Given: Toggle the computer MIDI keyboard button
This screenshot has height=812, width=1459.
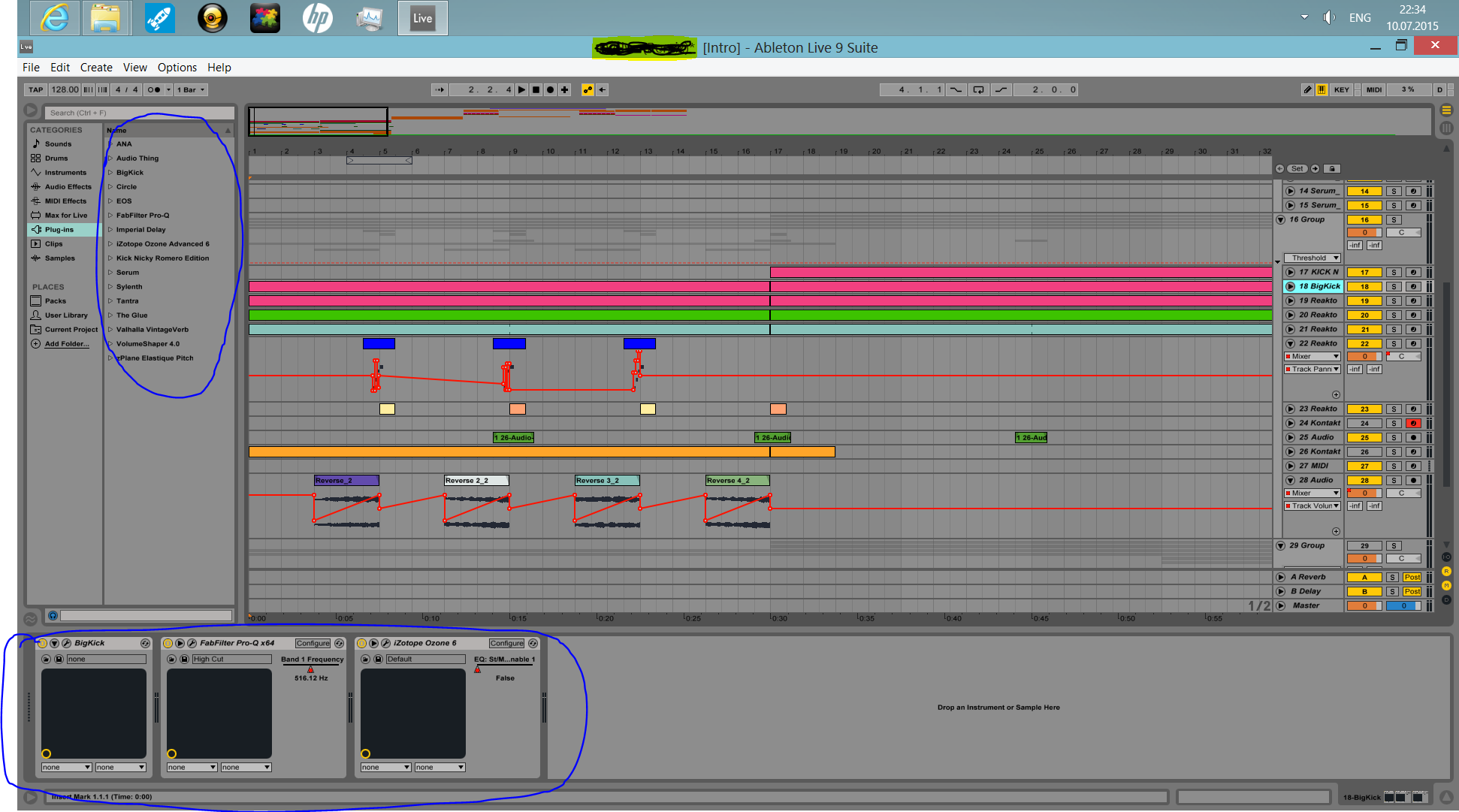Looking at the screenshot, I should click(x=1322, y=89).
